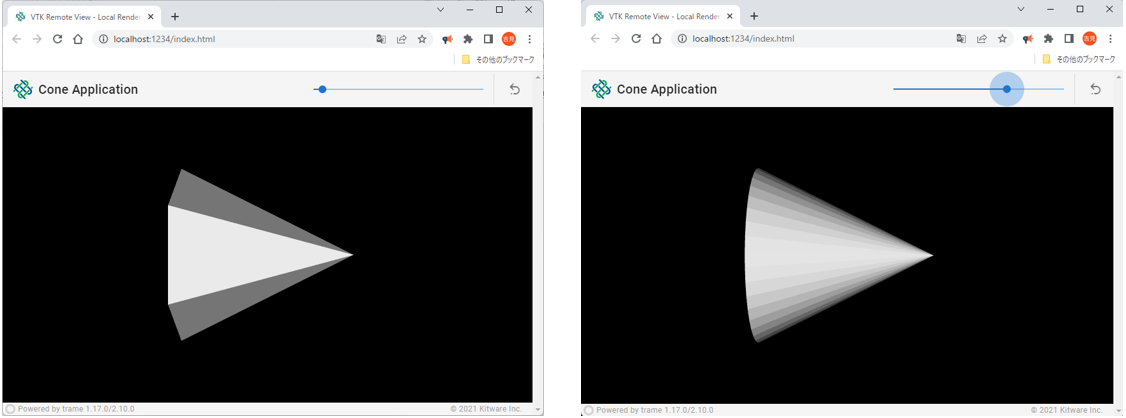
Task: Click the reset undo icon in right window
Action: click(1095, 89)
